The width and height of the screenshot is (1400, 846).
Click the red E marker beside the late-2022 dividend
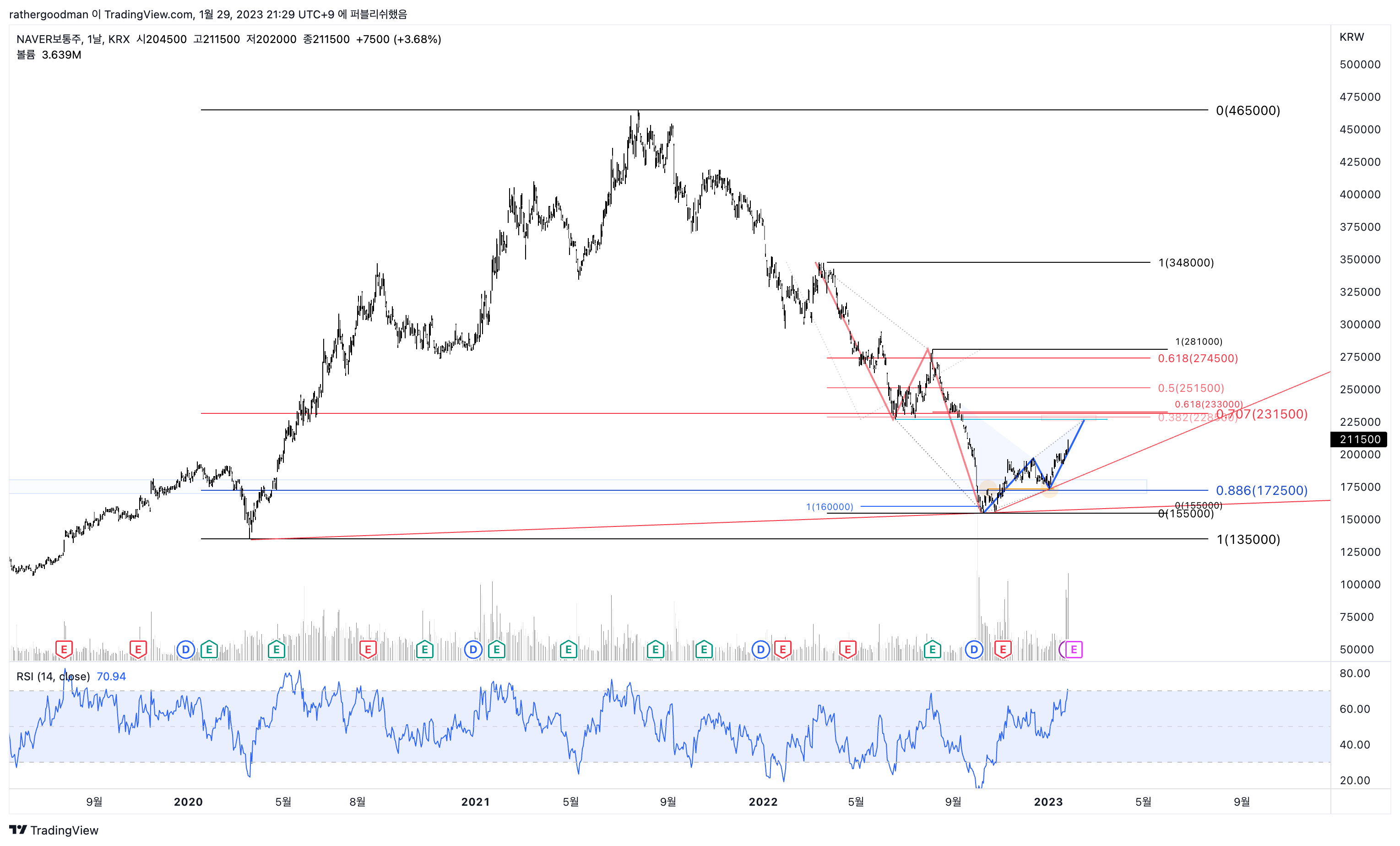pos(1003,649)
